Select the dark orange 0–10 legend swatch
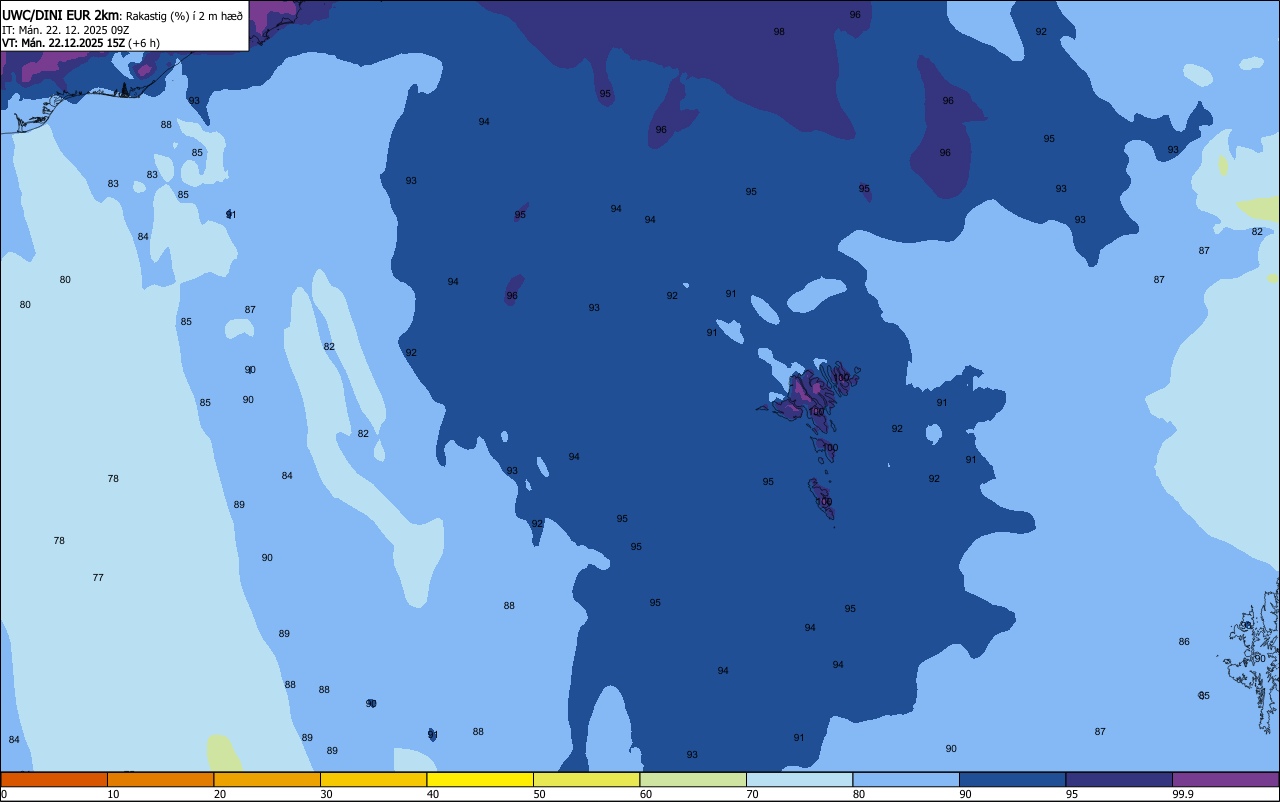Image resolution: width=1280 pixels, height=802 pixels. click(54, 779)
